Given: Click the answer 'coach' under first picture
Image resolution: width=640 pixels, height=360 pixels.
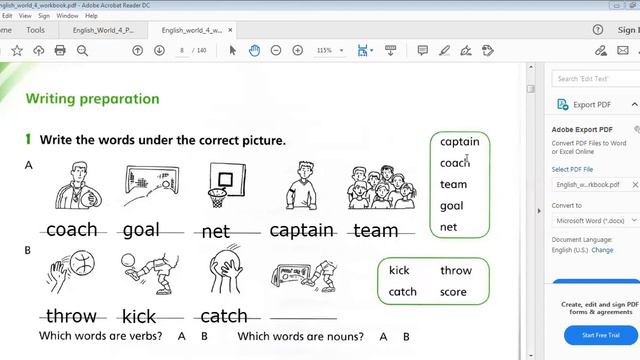Looking at the screenshot, I should [x=72, y=230].
